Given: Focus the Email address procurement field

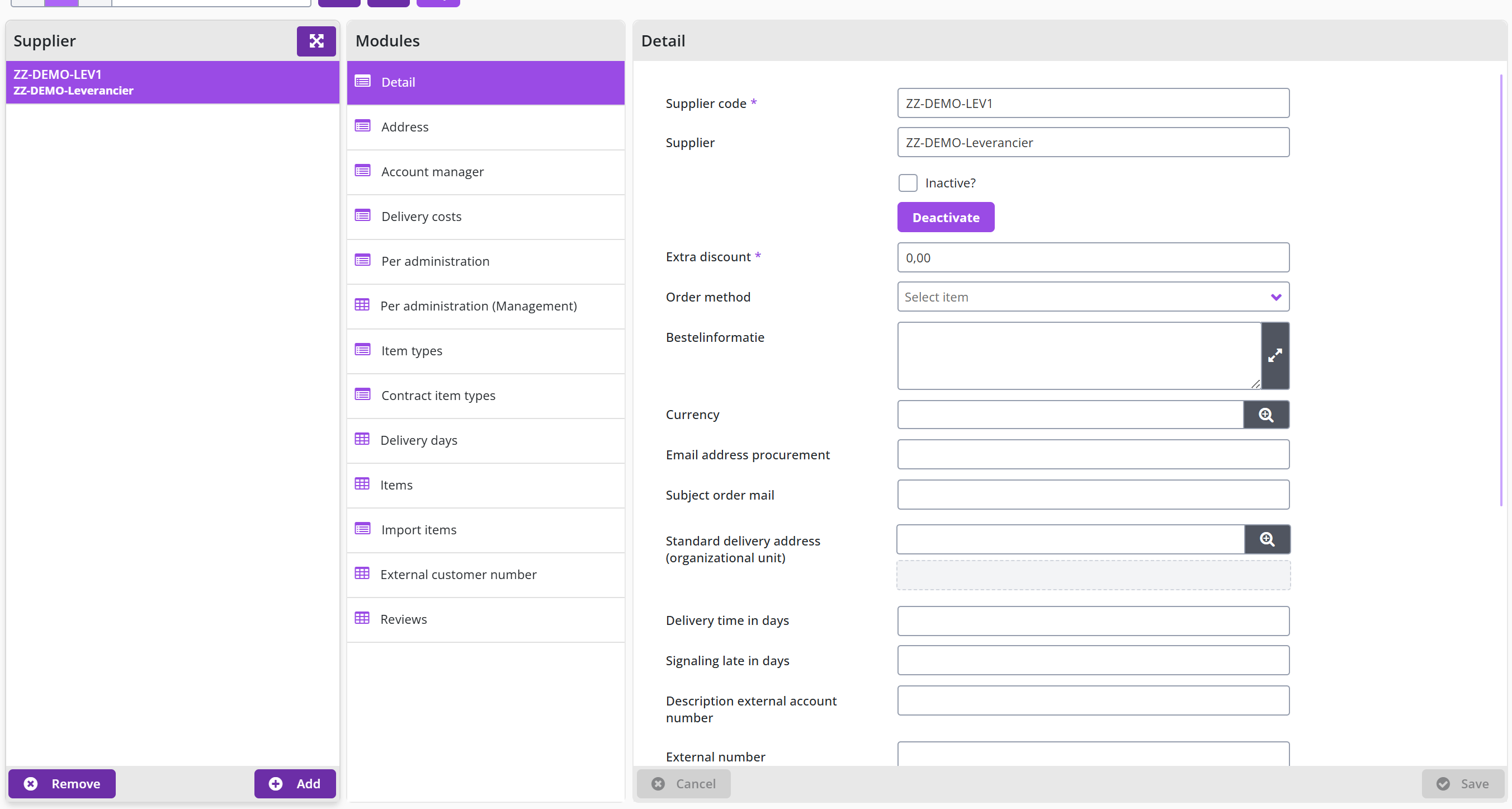Looking at the screenshot, I should (x=1093, y=454).
